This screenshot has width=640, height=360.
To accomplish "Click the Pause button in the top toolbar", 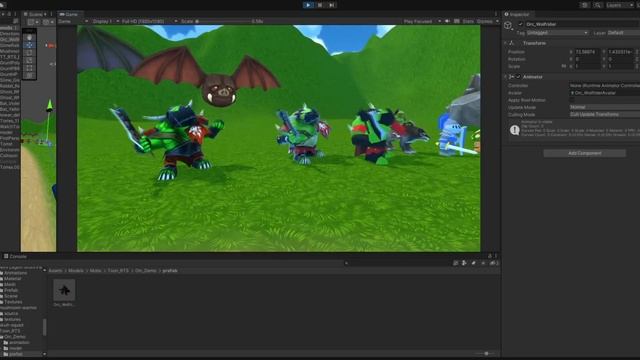I will [x=320, y=5].
